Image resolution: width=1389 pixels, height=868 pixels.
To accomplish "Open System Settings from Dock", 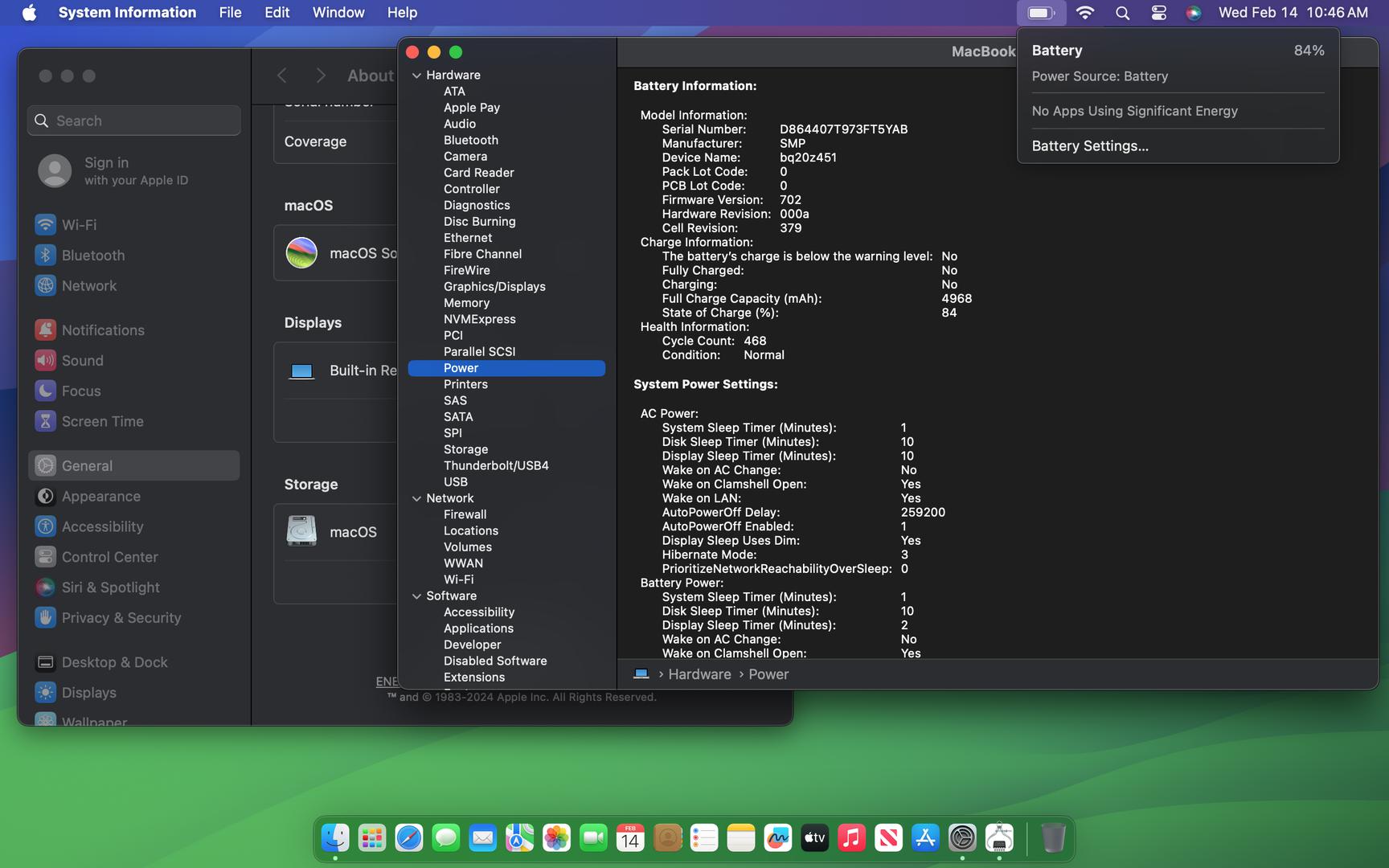I will click(x=962, y=838).
